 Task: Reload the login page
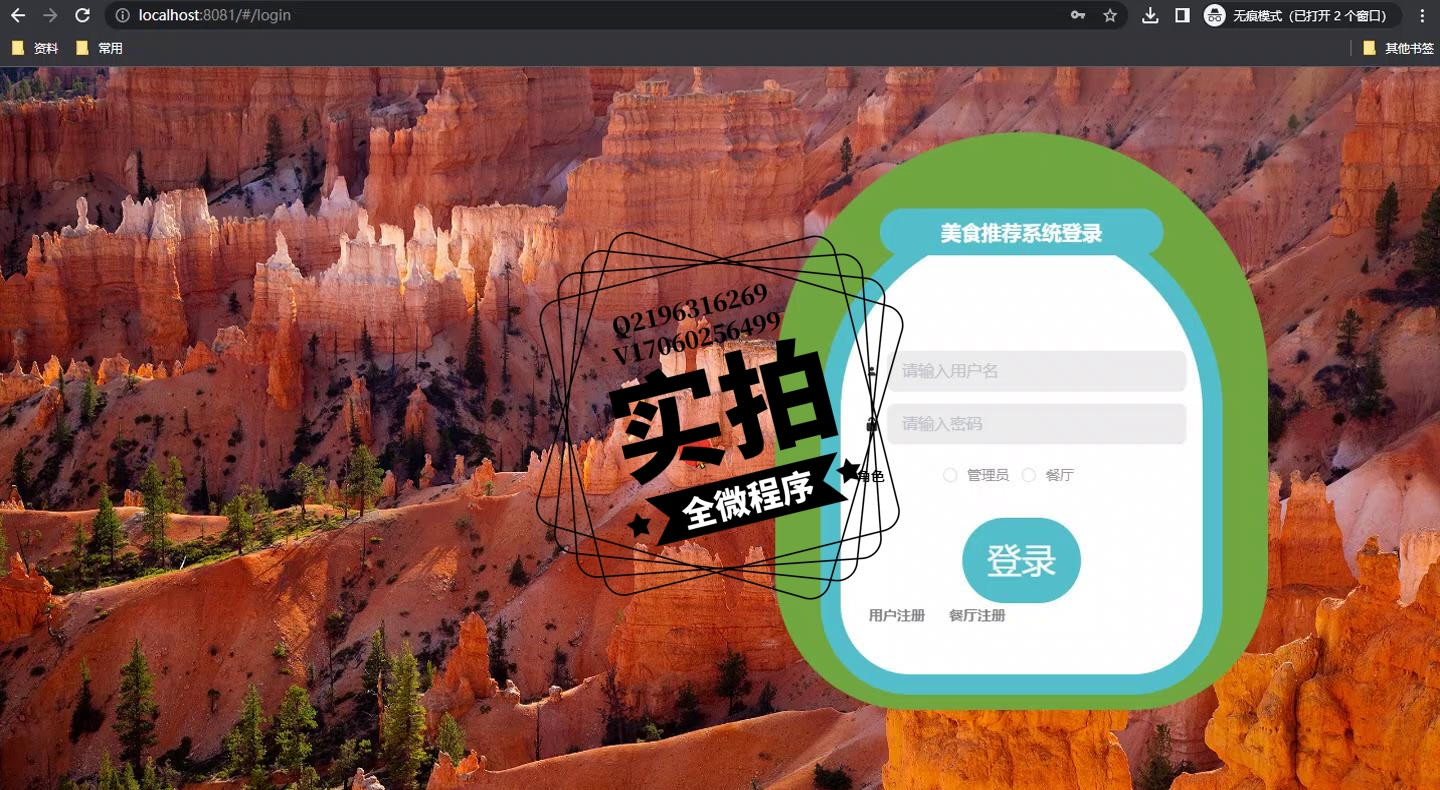point(82,16)
